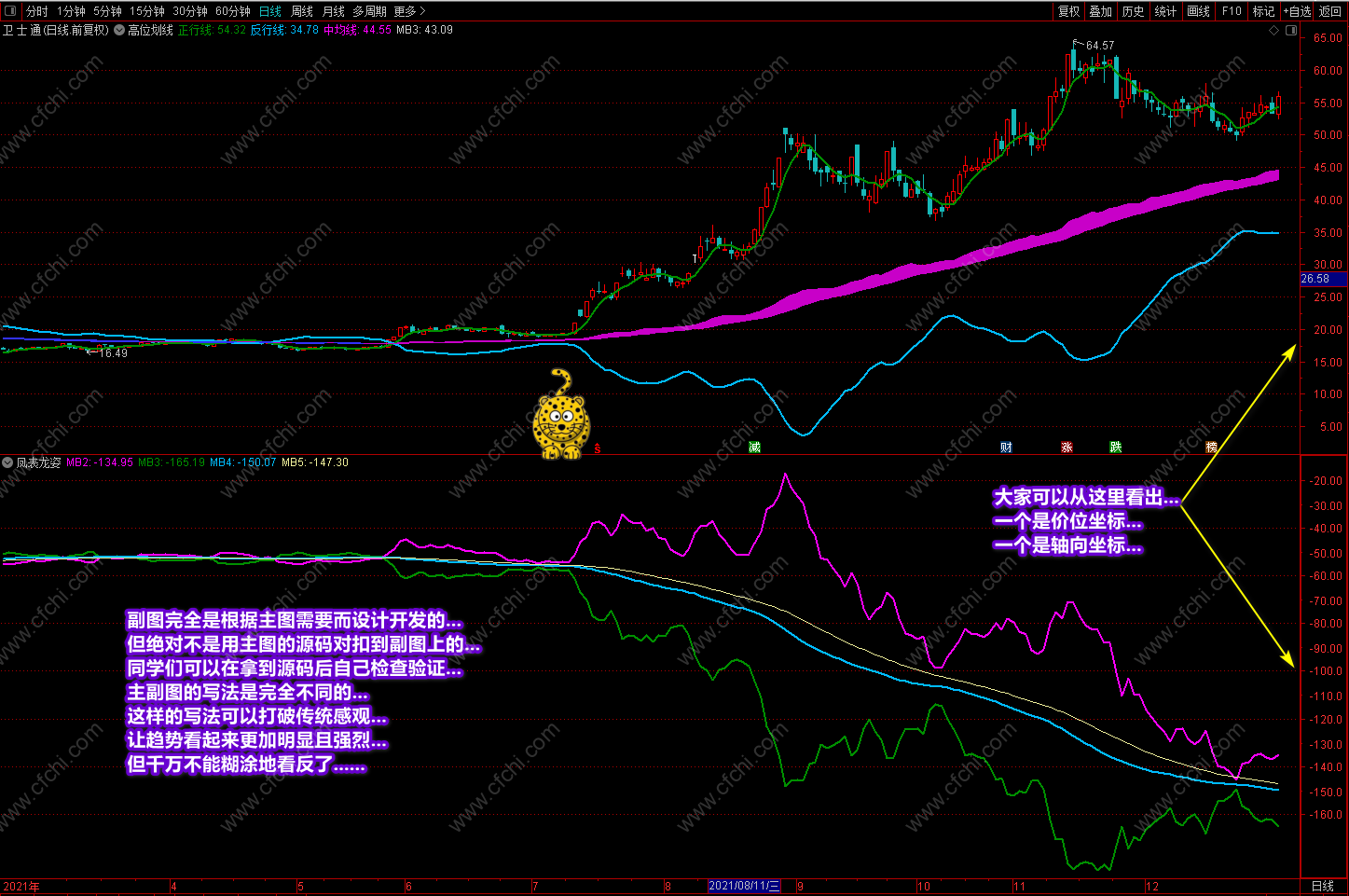Click the diamond icon above the price axis
Image resolution: width=1349 pixels, height=896 pixels.
click(1274, 31)
